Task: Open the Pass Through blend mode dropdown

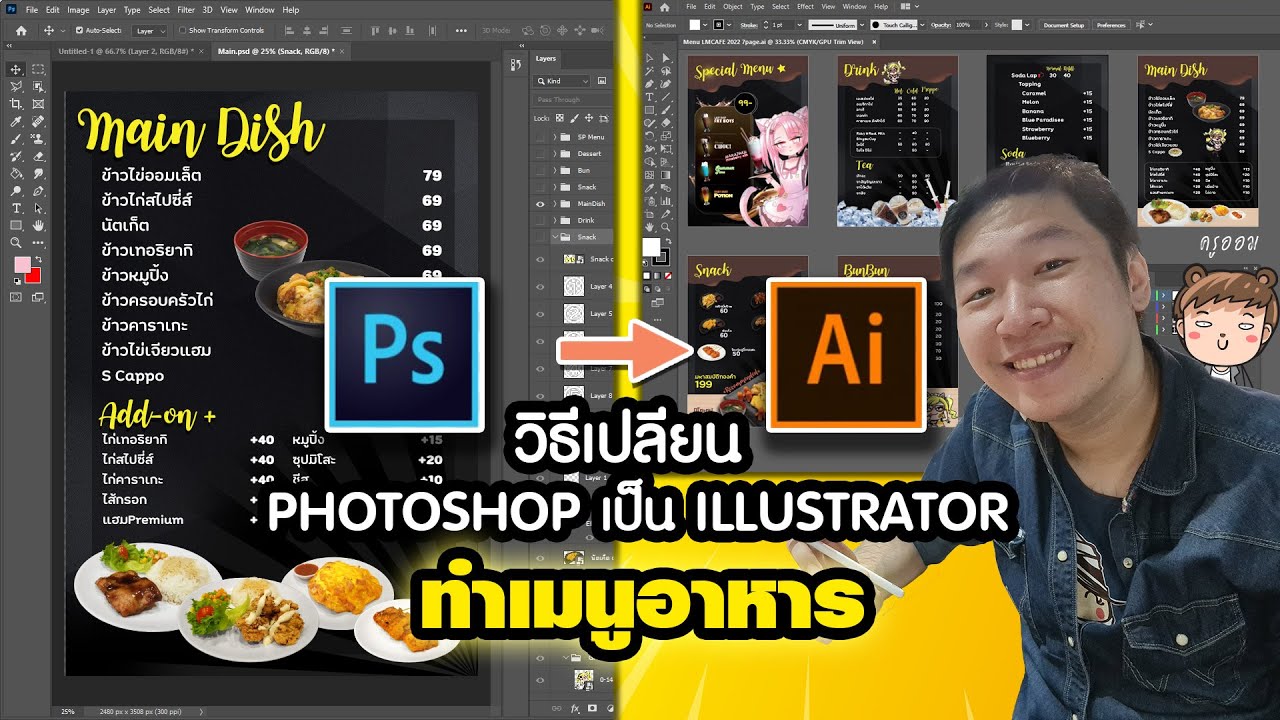Action: coord(572,100)
